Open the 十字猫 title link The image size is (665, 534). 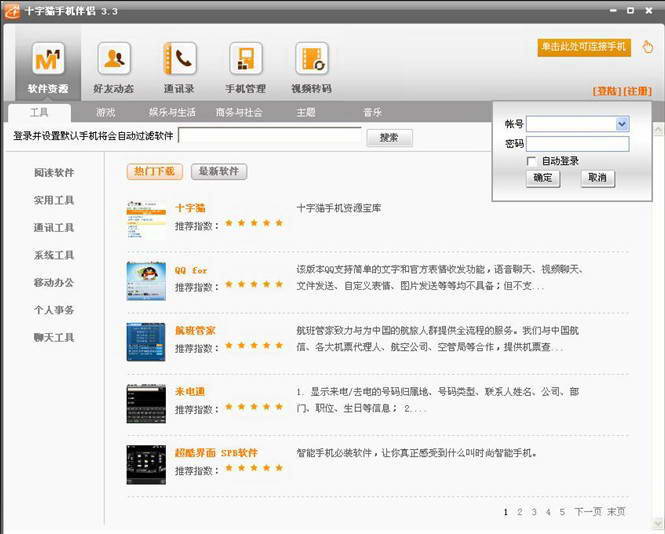click(x=190, y=208)
